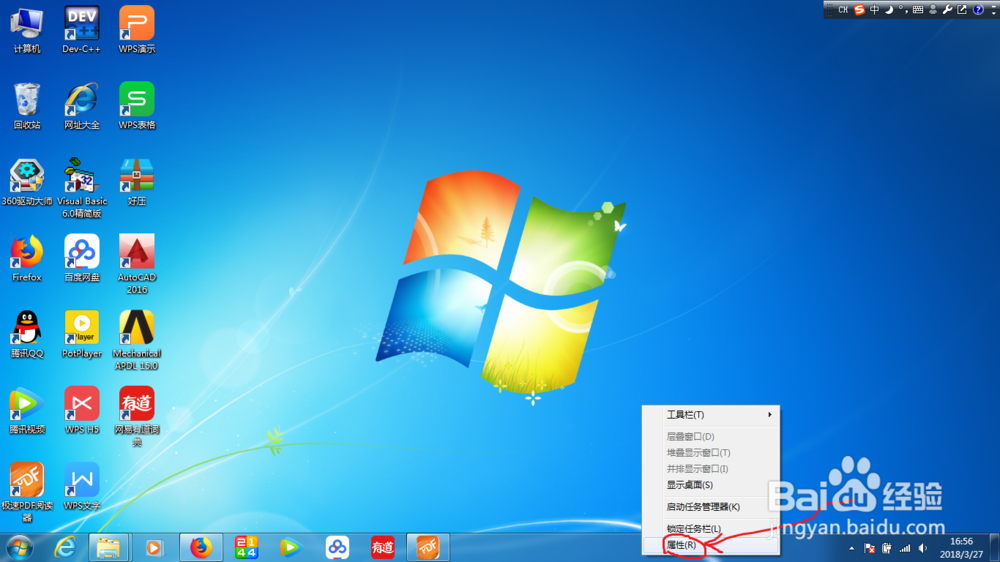
Task: Open the 有道 taskbar icon
Action: coord(383,547)
